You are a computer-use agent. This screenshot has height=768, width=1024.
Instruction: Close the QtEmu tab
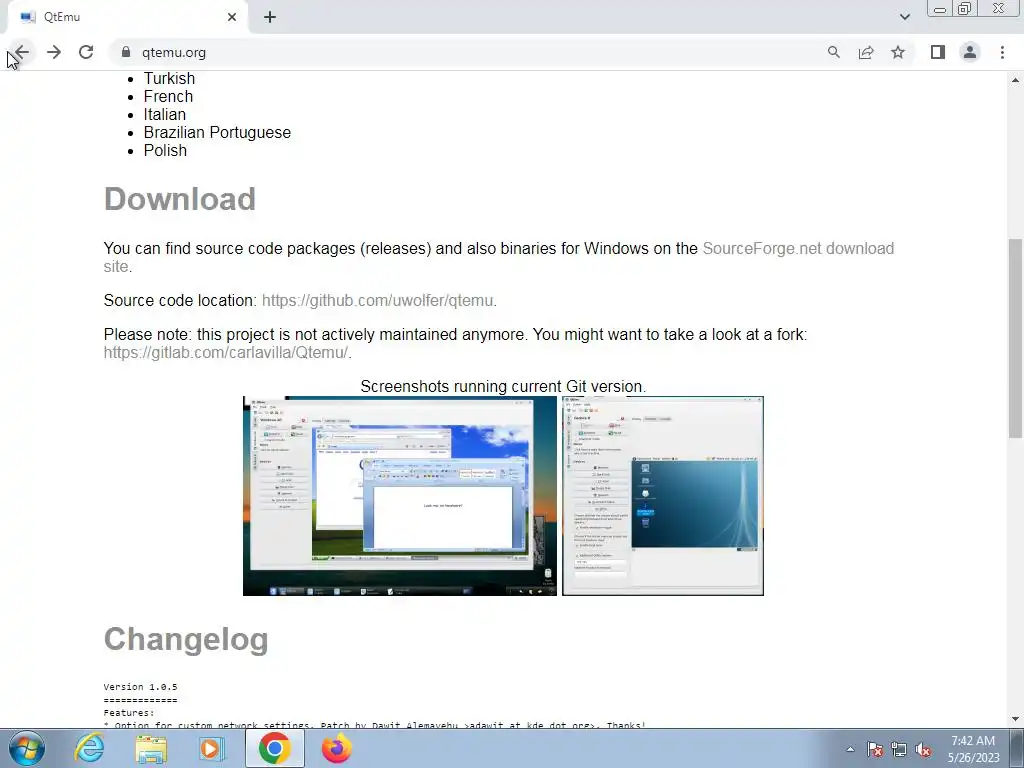pyautogui.click(x=232, y=17)
